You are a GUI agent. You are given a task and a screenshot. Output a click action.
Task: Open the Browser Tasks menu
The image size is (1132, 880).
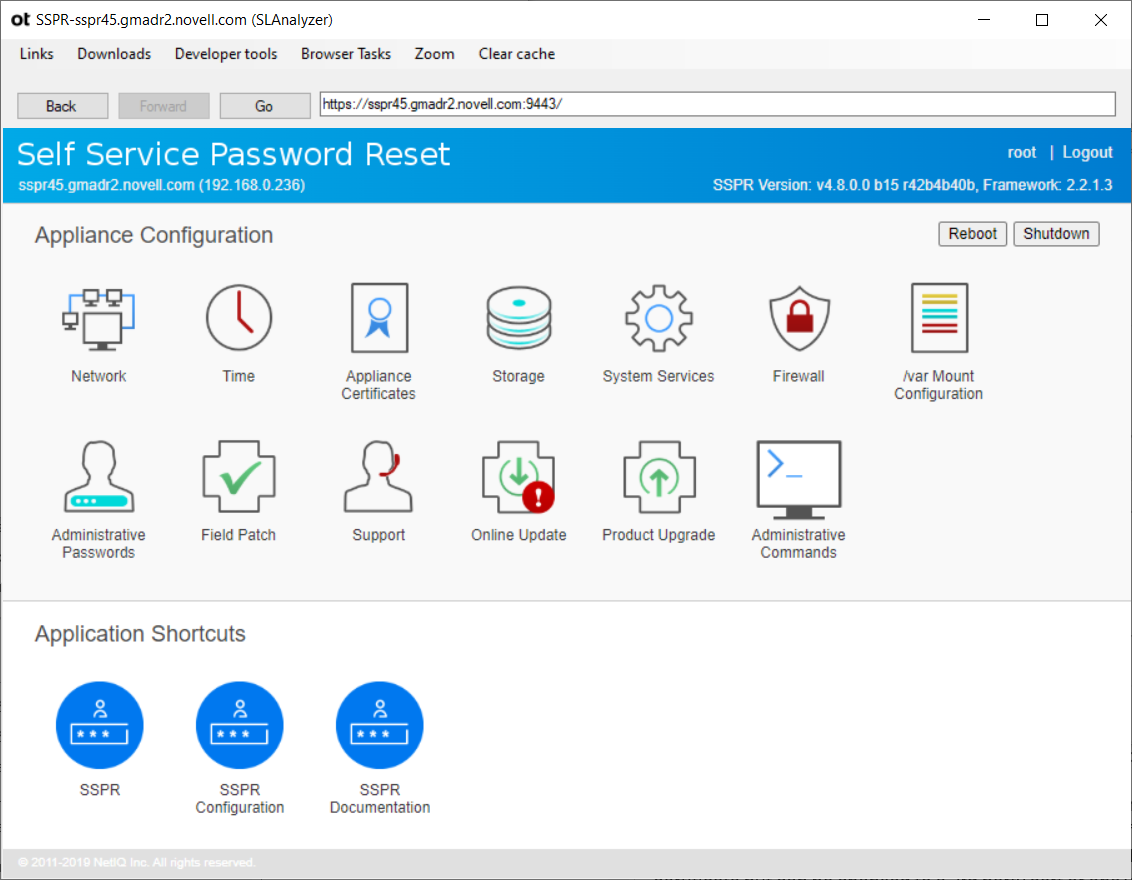pyautogui.click(x=345, y=54)
